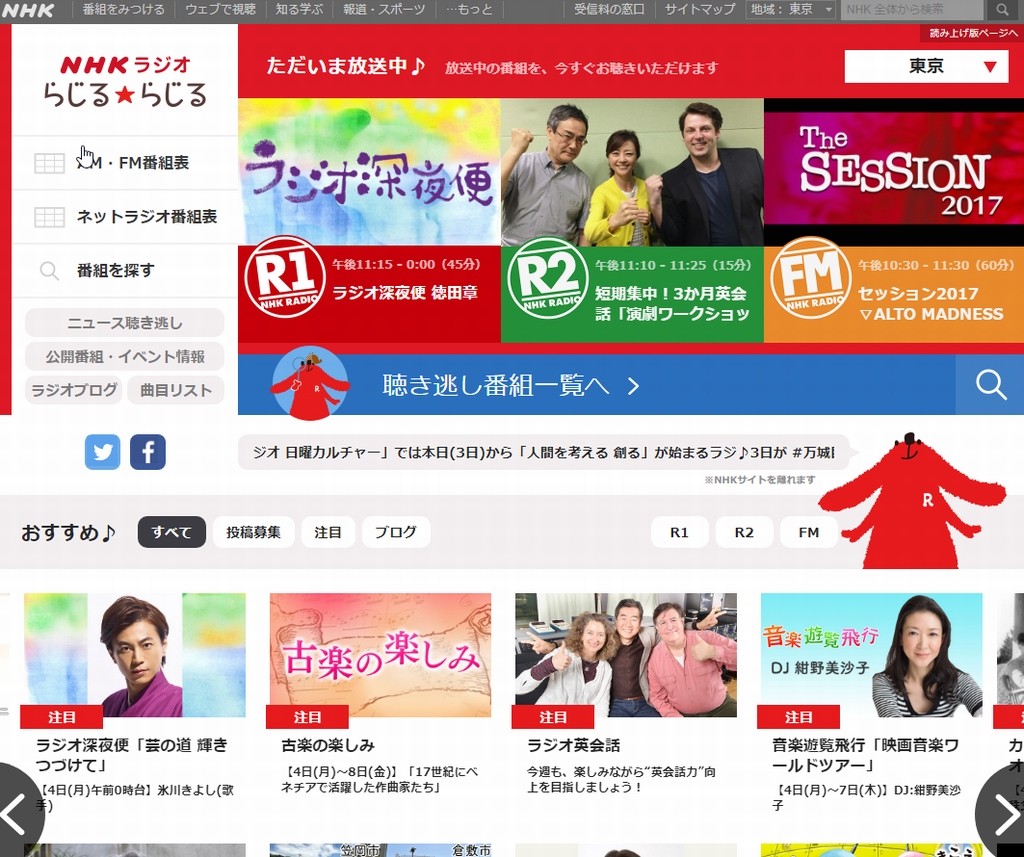Select the すべて filter
Viewport: 1024px width, 857px height.
pos(172,532)
